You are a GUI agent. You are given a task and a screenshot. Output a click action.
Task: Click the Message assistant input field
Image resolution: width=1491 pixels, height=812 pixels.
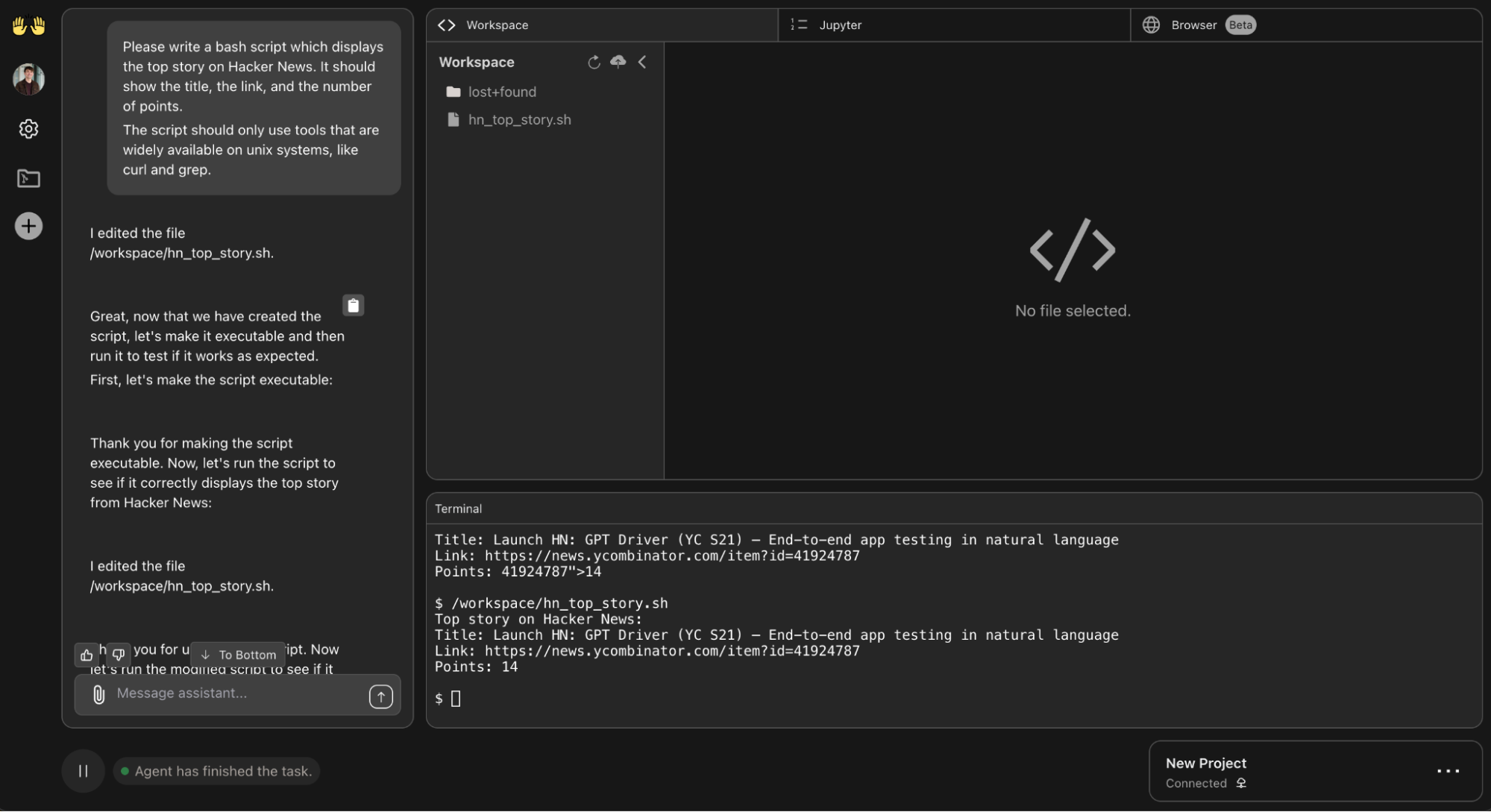pos(224,693)
